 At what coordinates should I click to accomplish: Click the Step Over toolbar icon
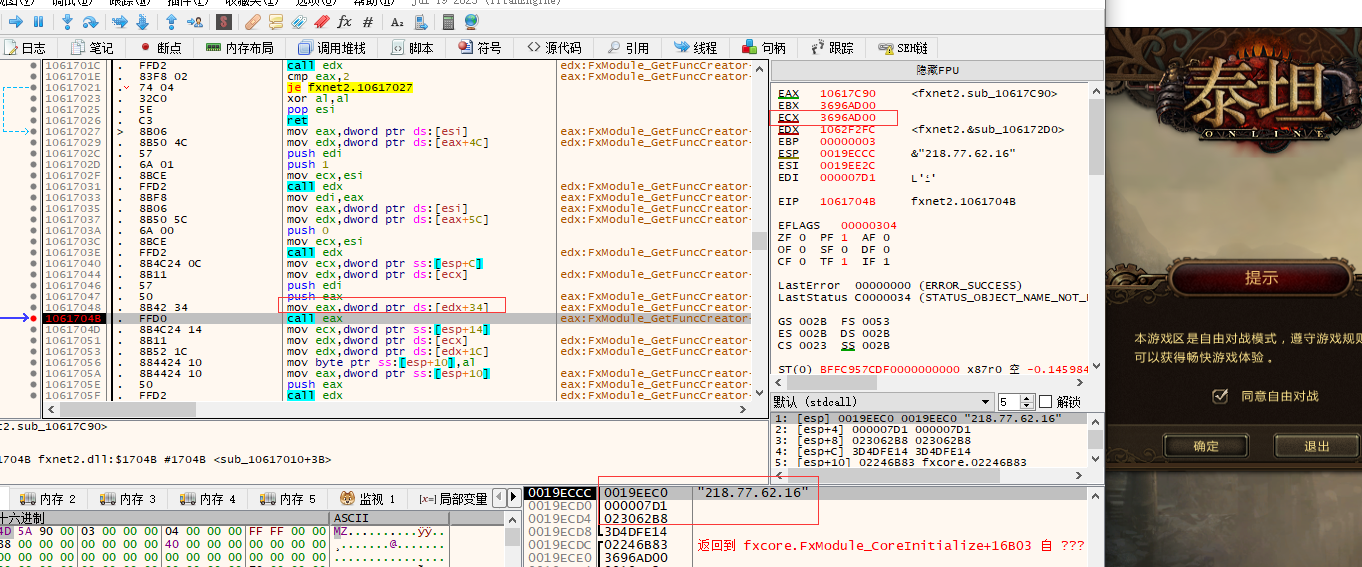point(91,21)
